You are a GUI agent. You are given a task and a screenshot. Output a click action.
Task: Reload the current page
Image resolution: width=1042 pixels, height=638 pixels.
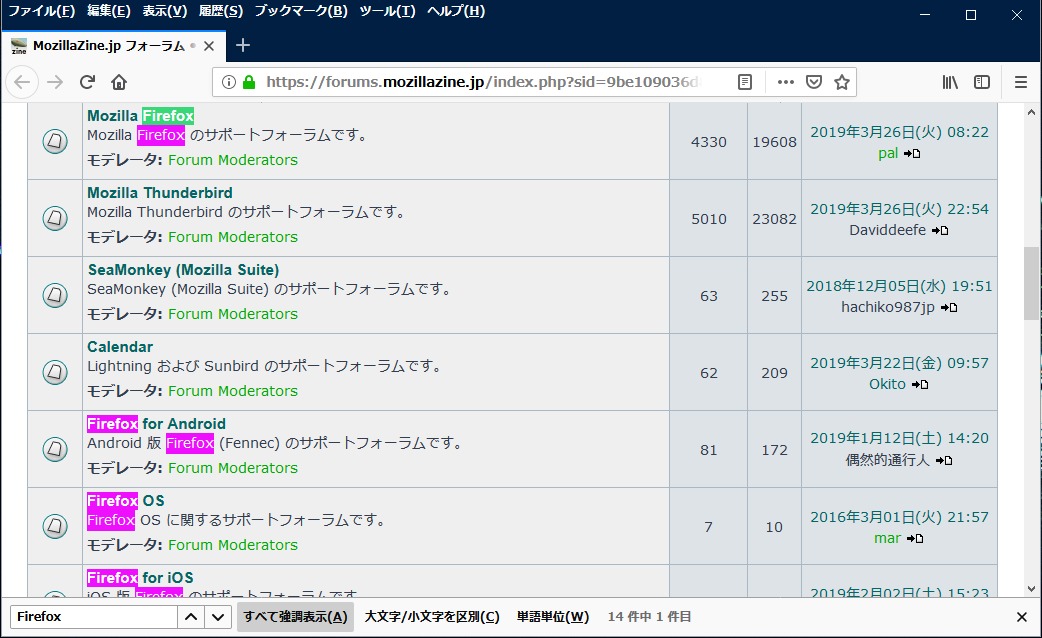pos(87,82)
